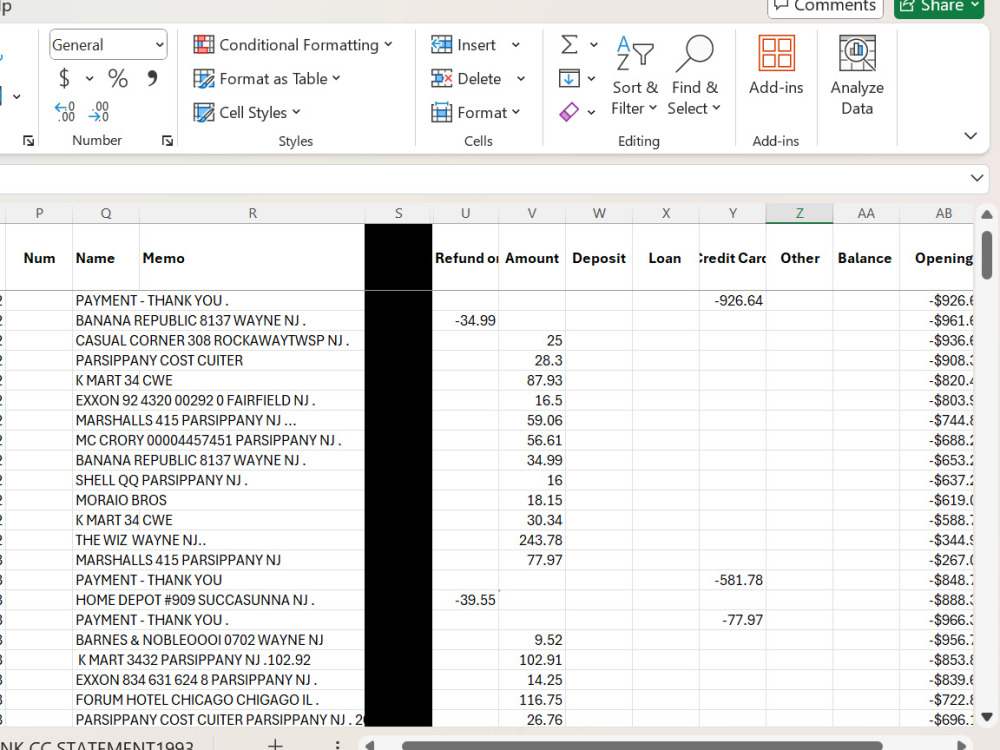Click the Format cells icon
1000x750 pixels.
coord(441,112)
